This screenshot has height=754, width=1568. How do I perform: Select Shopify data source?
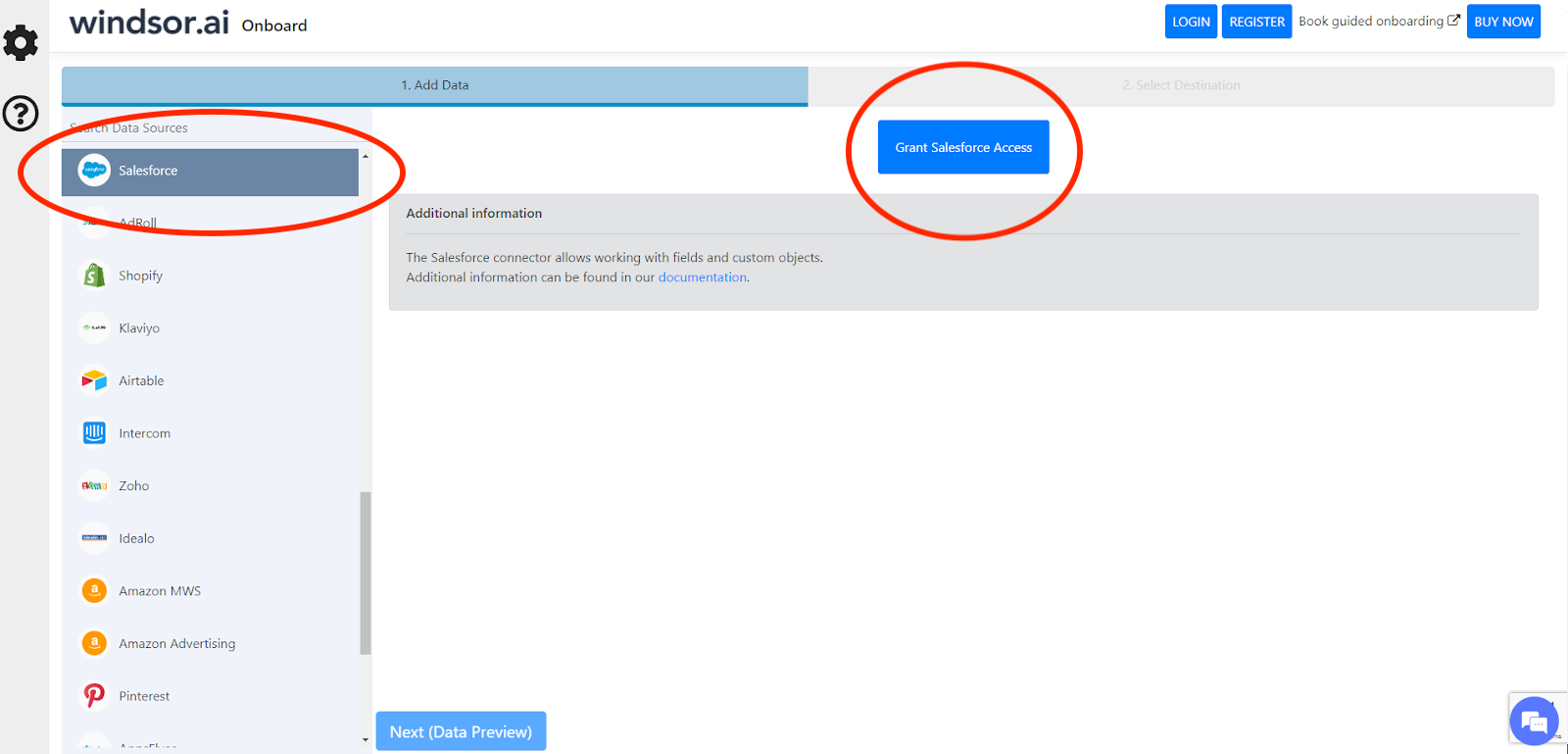click(210, 276)
